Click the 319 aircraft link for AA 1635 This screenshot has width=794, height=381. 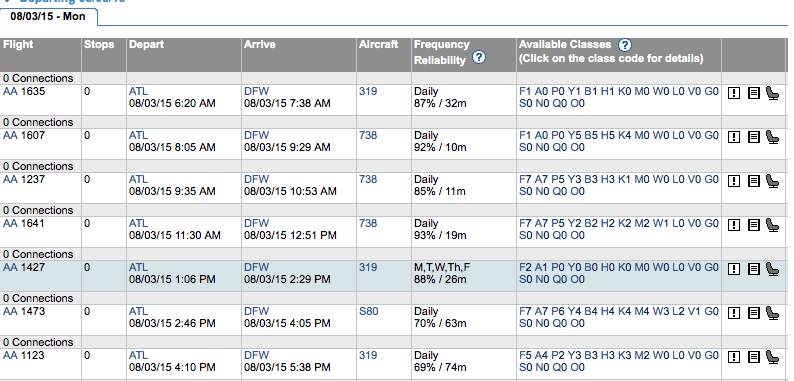[368, 92]
